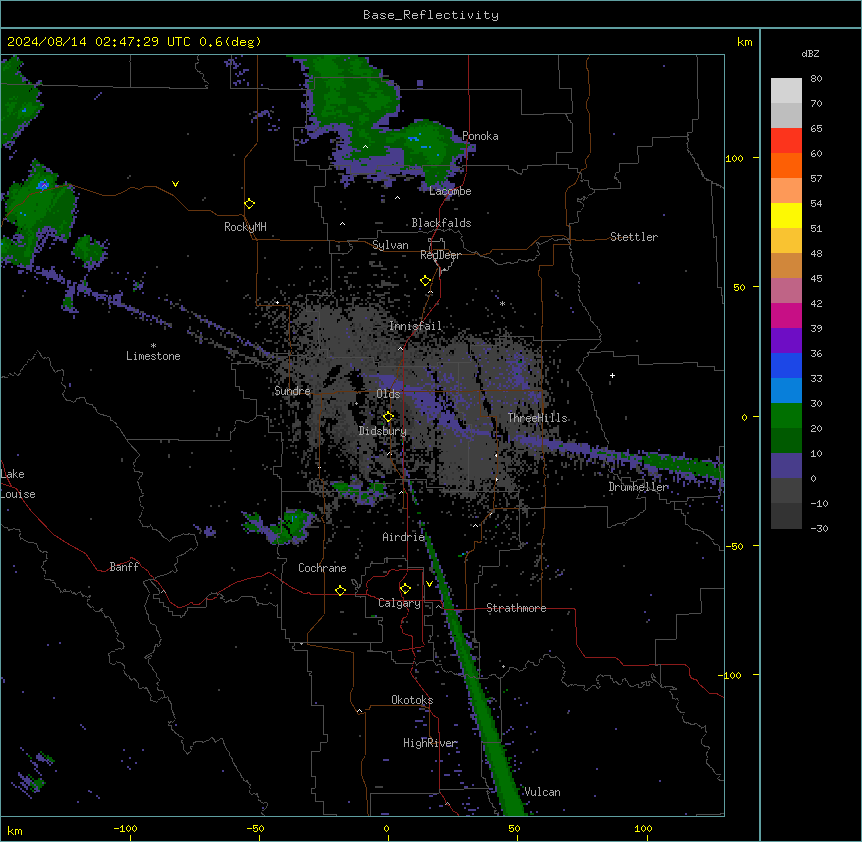Click the Innisfail label
The width and height of the screenshot is (862, 842).
click(415, 326)
